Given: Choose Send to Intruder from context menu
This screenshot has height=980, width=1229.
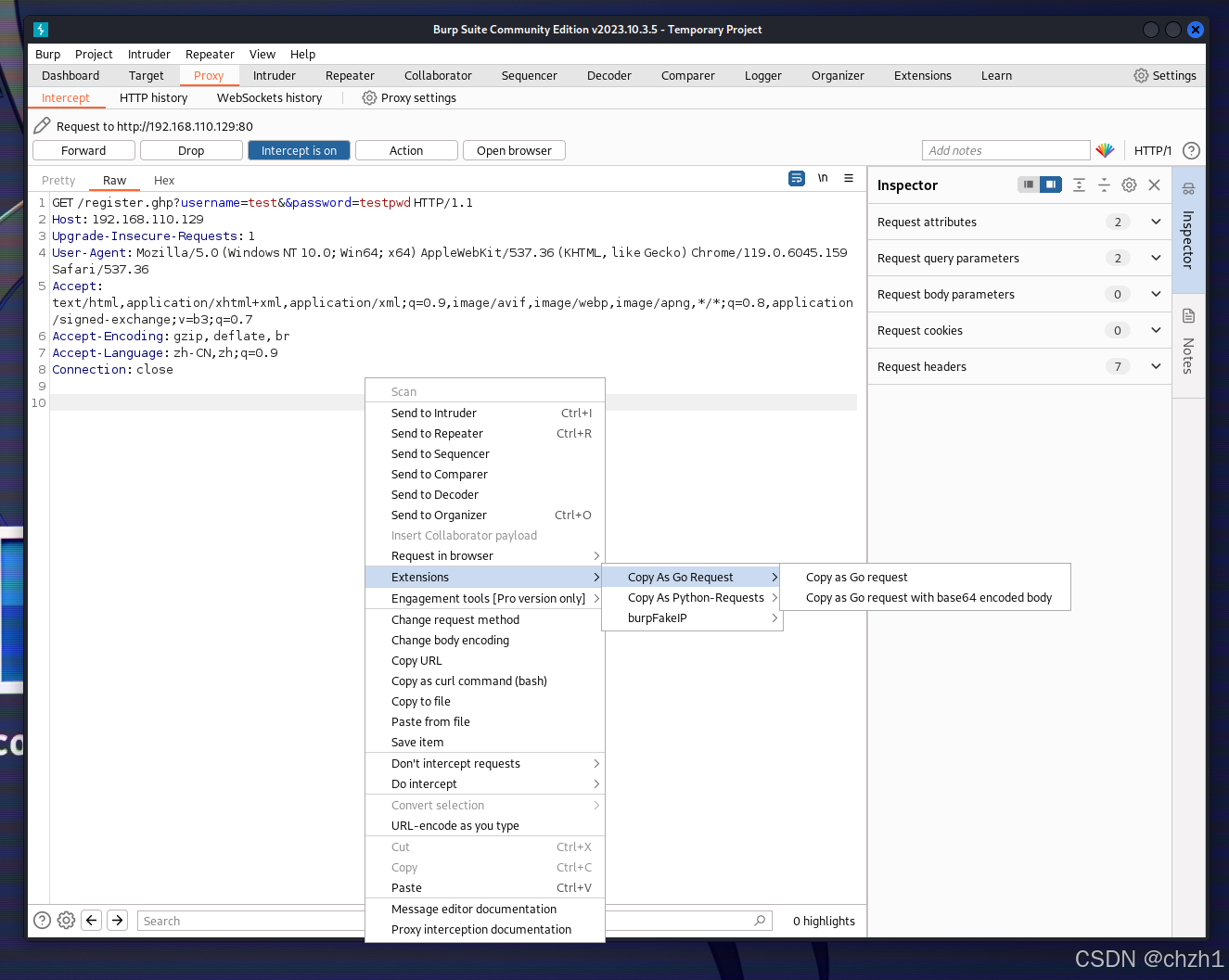Looking at the screenshot, I should [x=485, y=414].
